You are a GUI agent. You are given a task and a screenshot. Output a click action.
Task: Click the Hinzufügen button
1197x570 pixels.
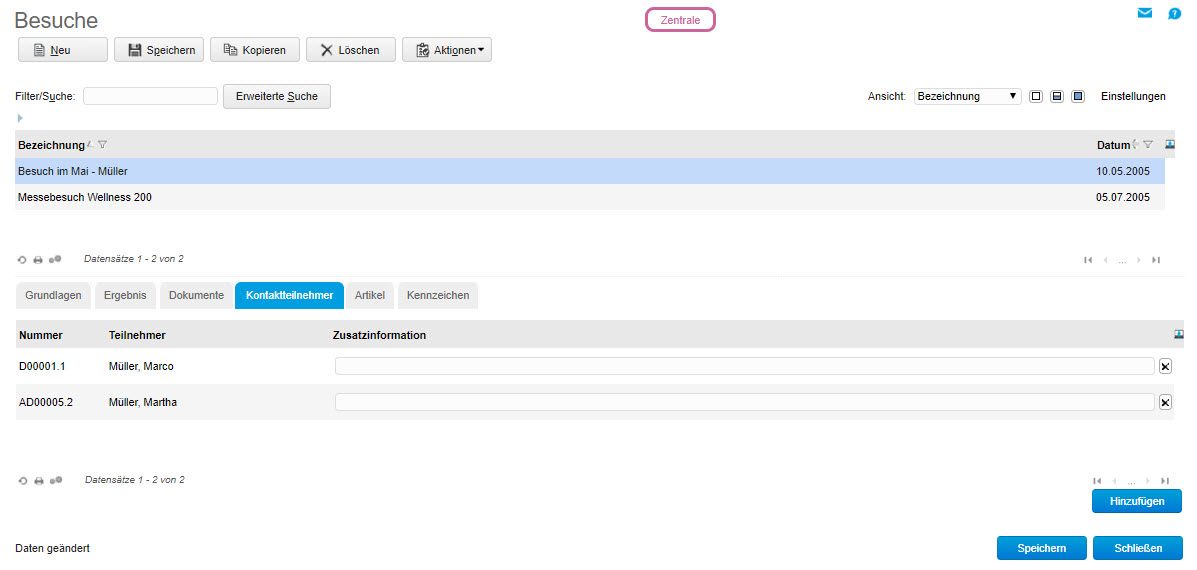point(1137,501)
